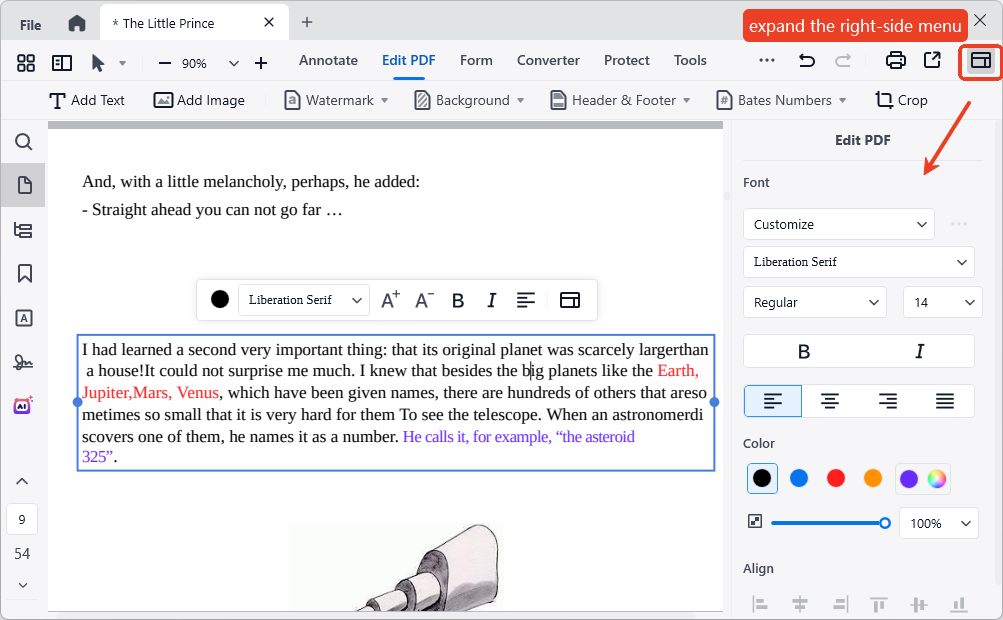Click the page number input showing 9
Image resolution: width=1003 pixels, height=620 pixels.
tap(23, 519)
